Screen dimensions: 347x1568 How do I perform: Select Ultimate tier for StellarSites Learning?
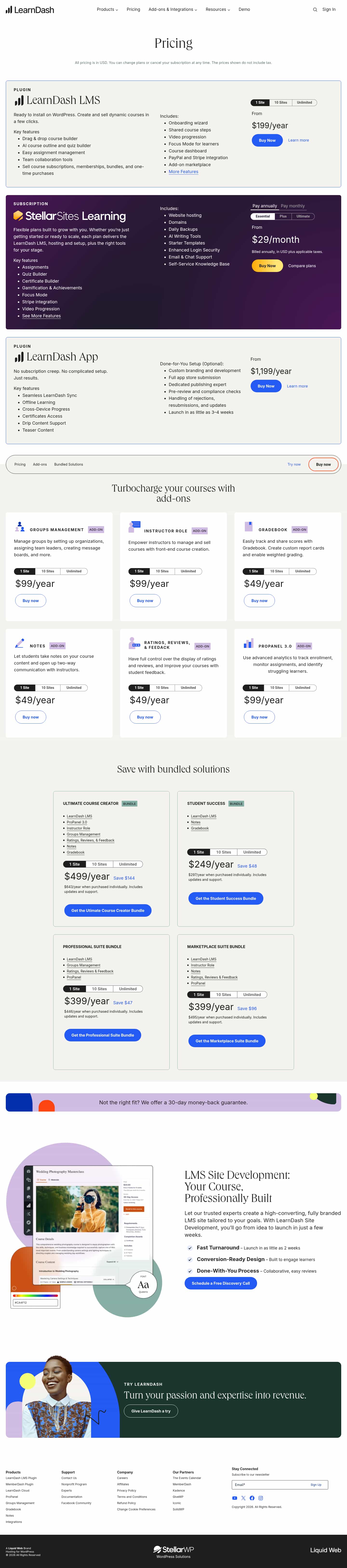(303, 216)
